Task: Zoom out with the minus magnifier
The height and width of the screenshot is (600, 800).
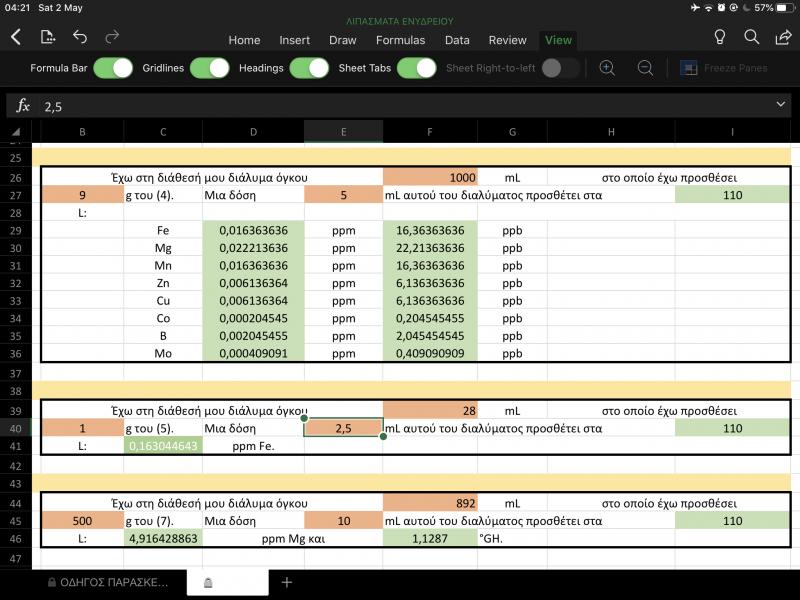Action: coord(646,68)
